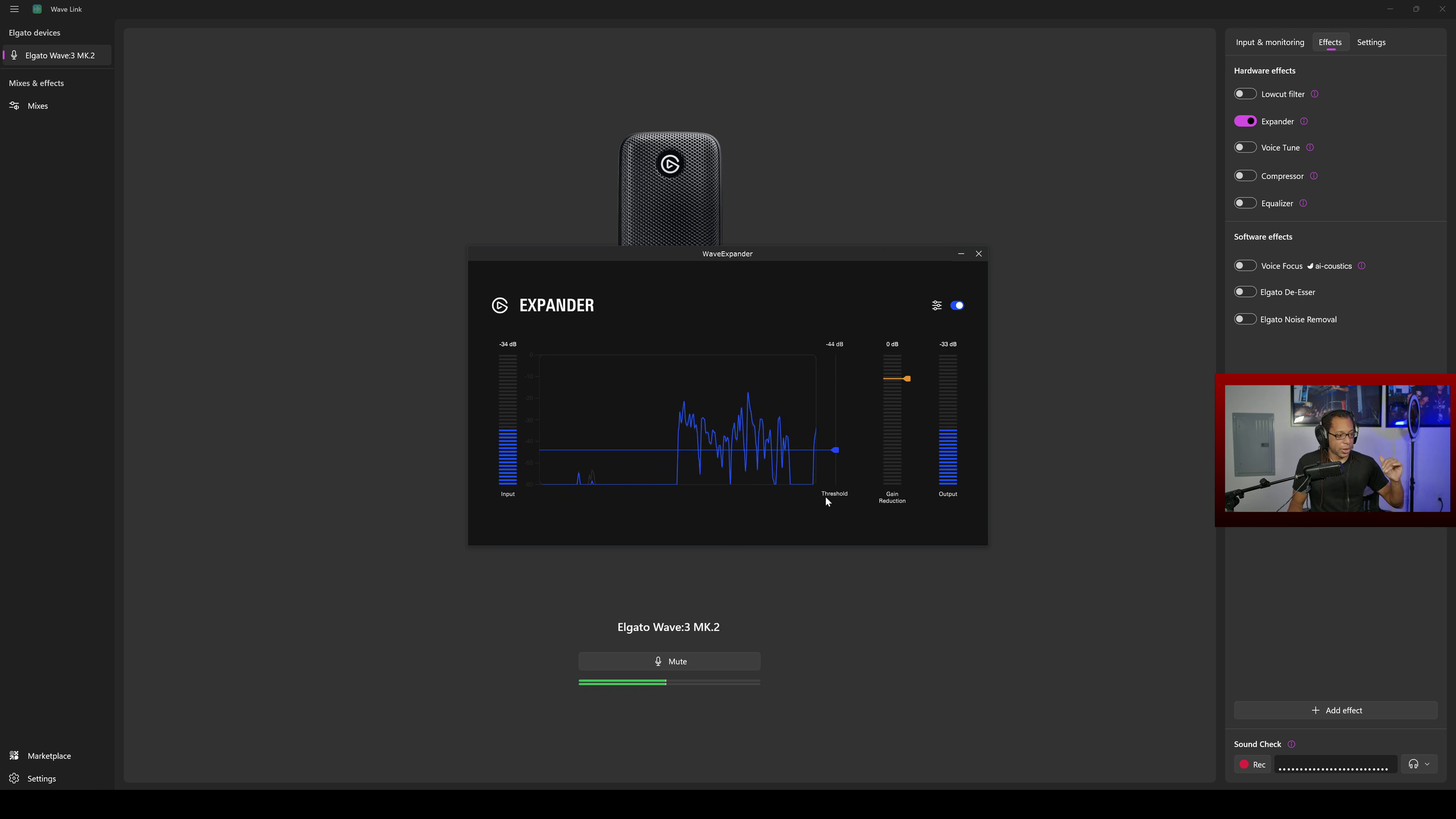Screen dimensions: 1456x819
Task: Click the Wave Link app logo icon
Action: [37, 9]
